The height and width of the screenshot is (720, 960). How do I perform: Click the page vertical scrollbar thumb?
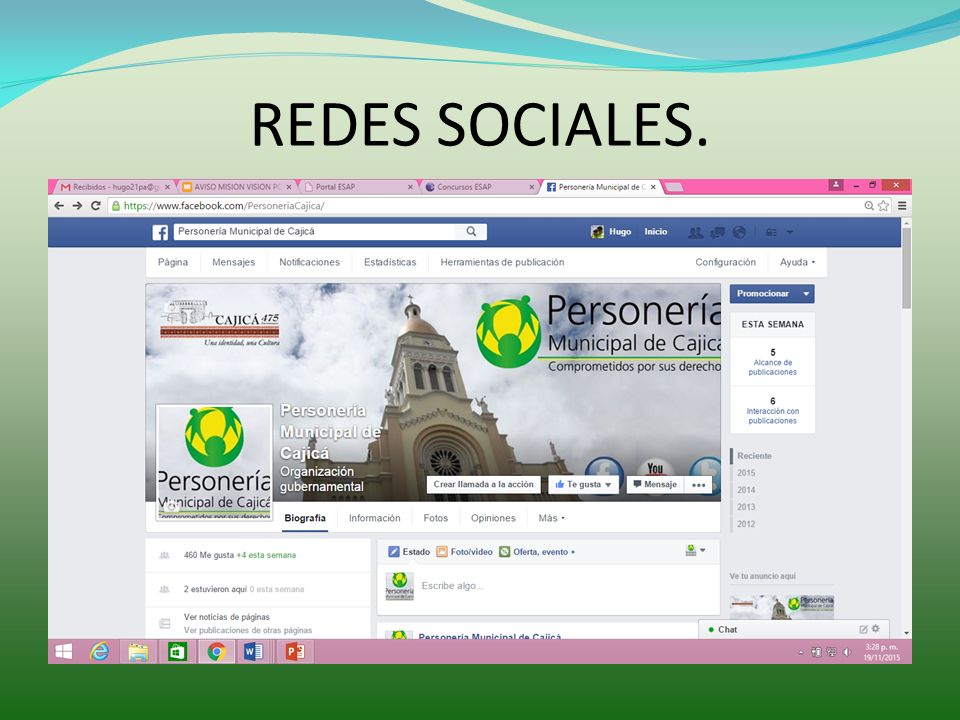(x=906, y=268)
